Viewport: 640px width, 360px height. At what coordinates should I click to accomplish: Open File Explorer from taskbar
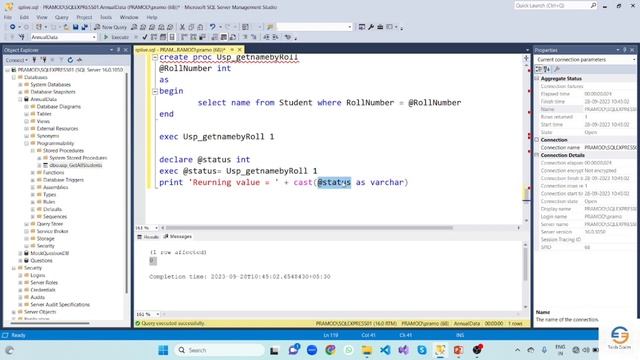click(367, 350)
